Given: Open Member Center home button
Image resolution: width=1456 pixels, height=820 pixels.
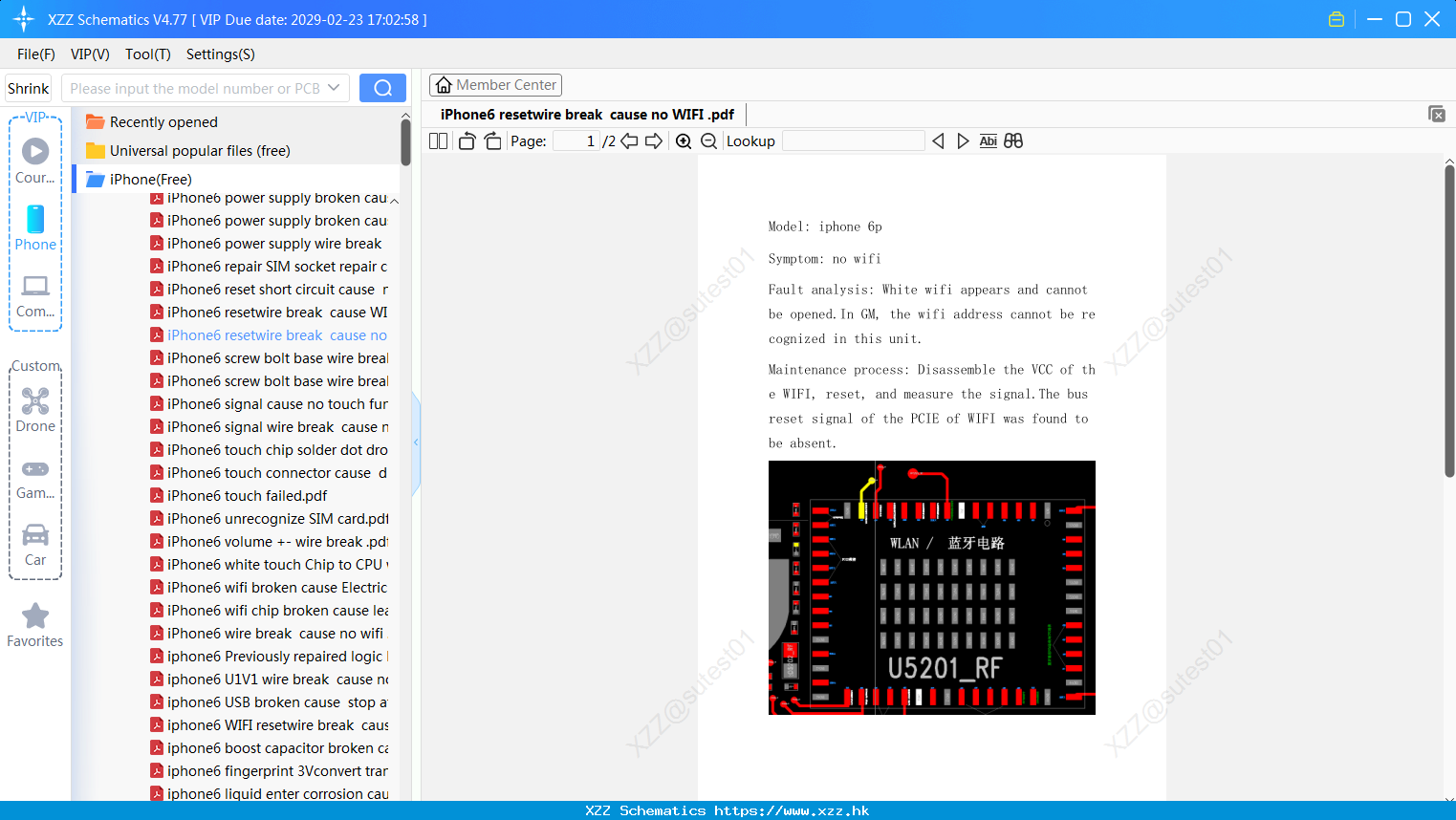Looking at the screenshot, I should pos(495,85).
